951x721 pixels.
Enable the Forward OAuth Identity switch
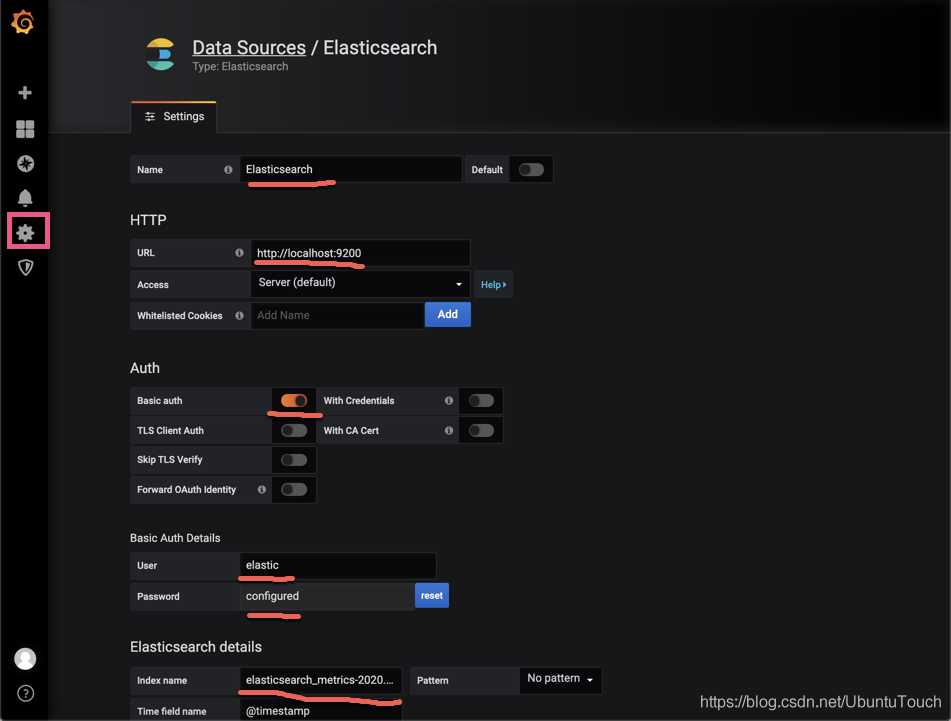[x=294, y=489]
